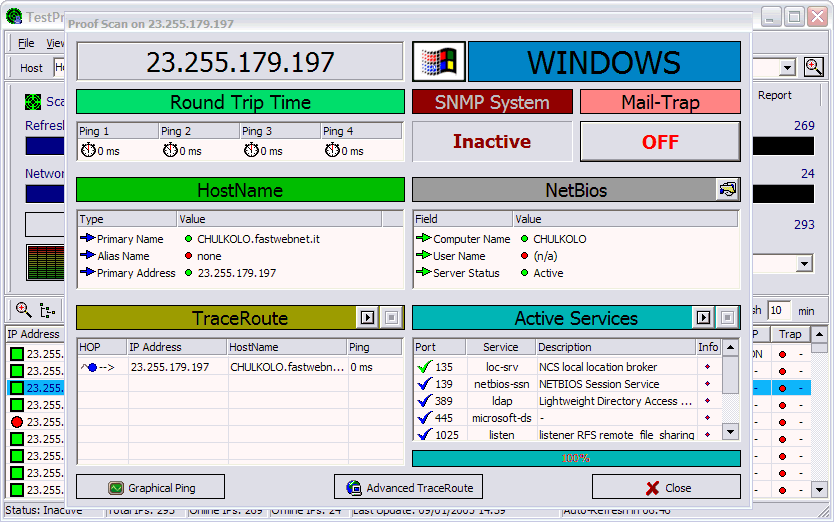Click the SNMP Inactive status button
Viewport: 834px width, 522px height.
pyautogui.click(x=492, y=142)
